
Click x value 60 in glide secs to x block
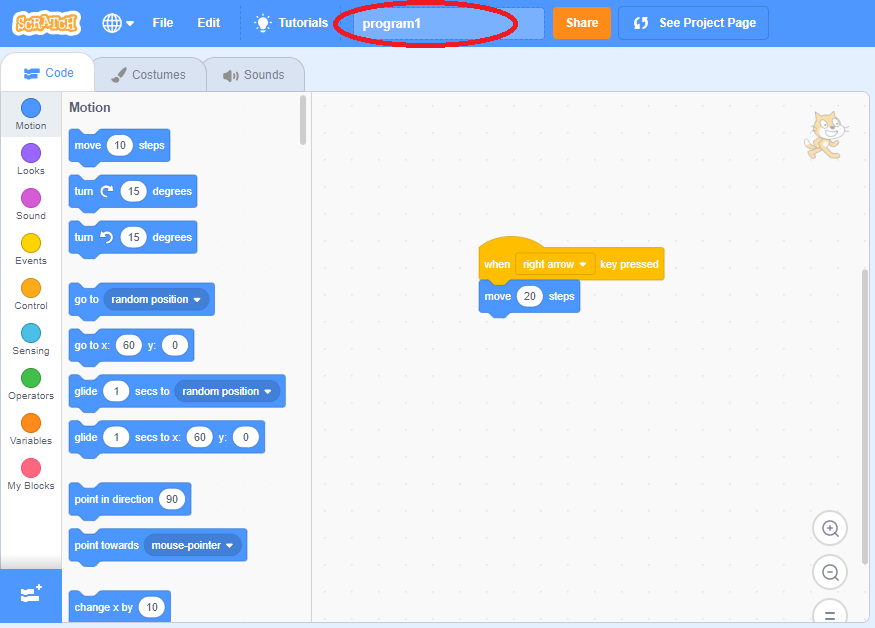point(200,437)
